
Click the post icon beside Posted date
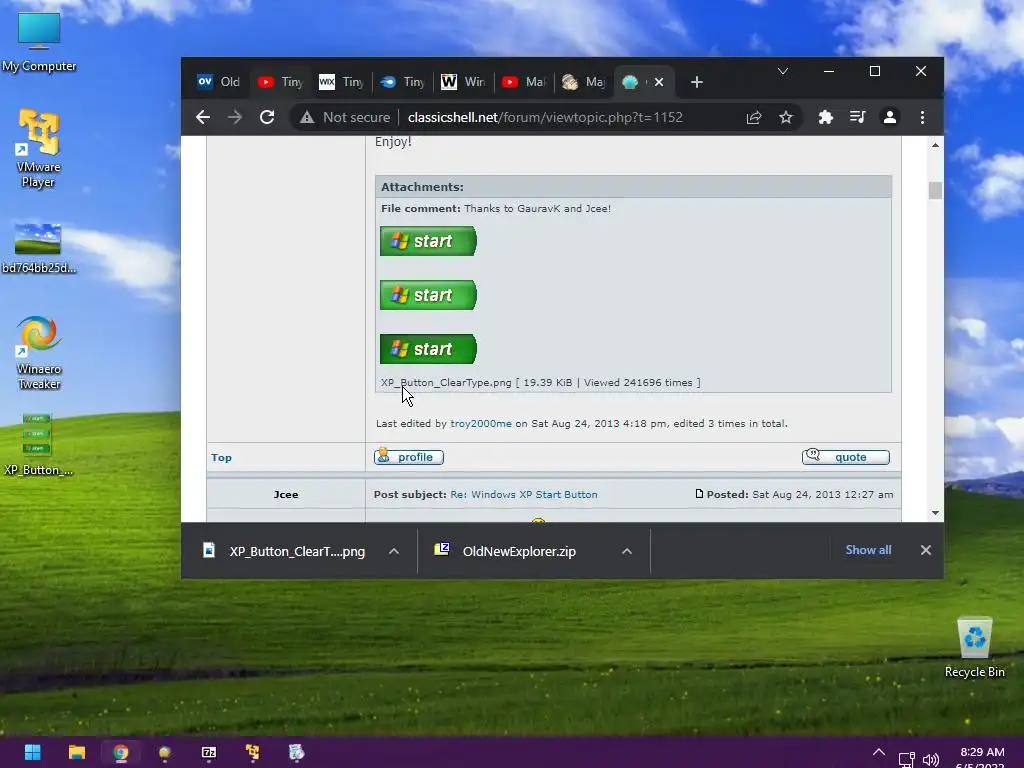point(699,494)
